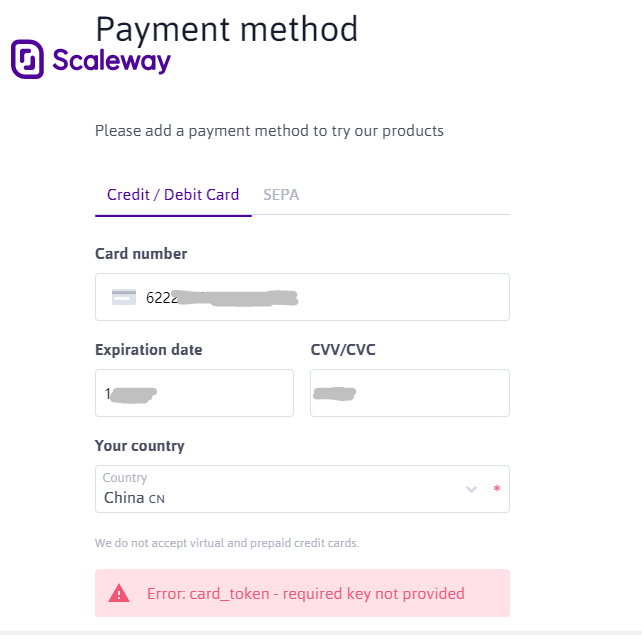
Task: Click the red required asterisk in country field
Action: coord(497,488)
